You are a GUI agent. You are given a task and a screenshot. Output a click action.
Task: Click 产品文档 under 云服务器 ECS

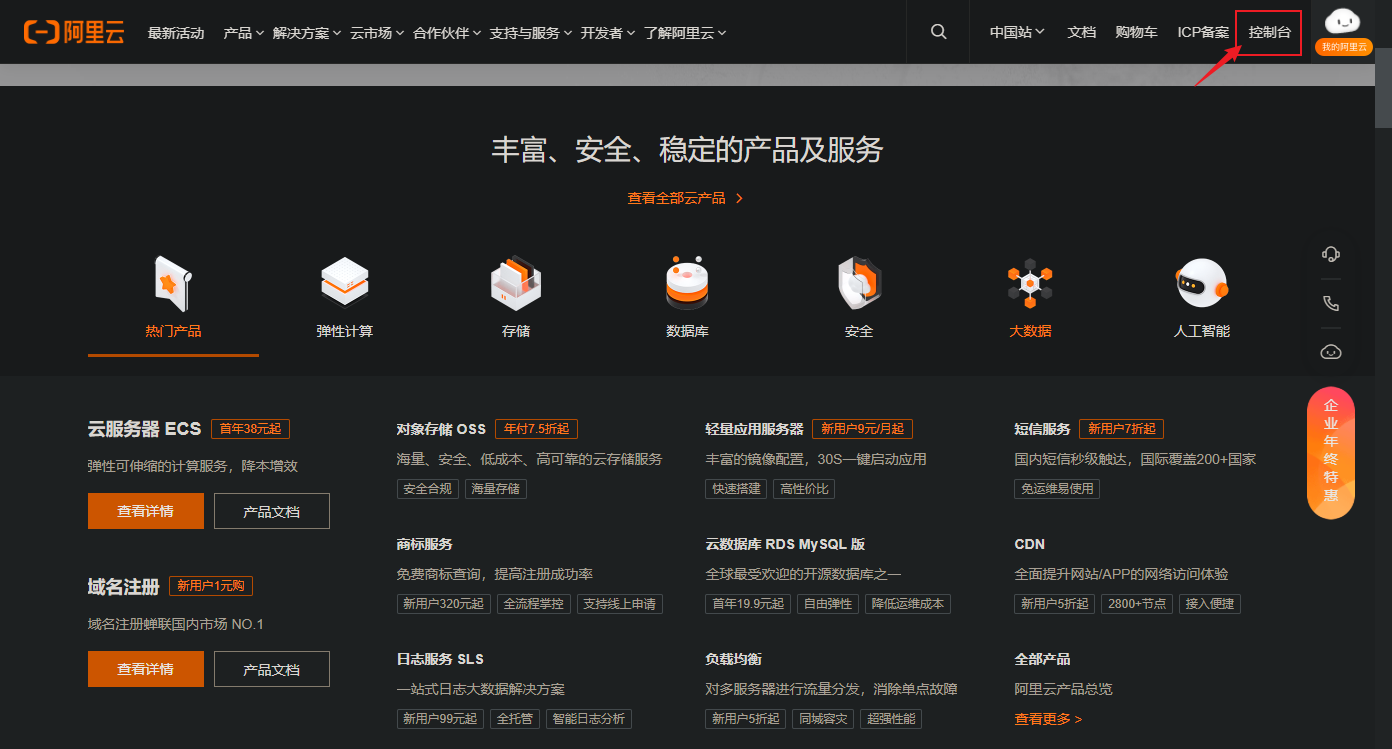pos(272,511)
